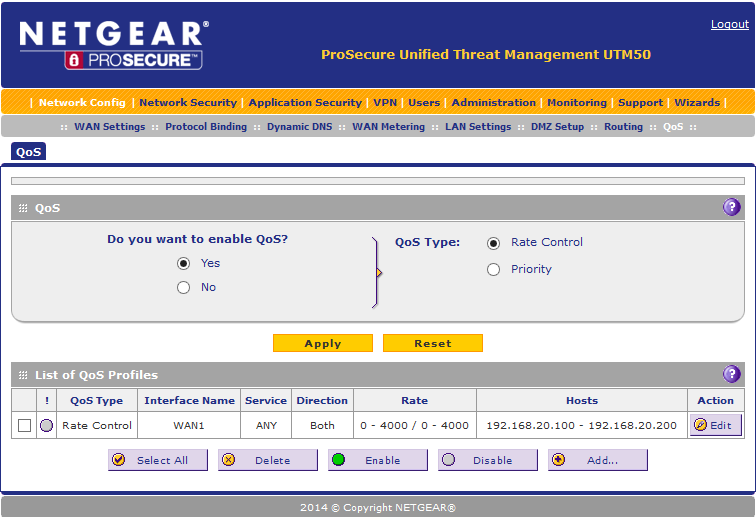Click the List of QoS Profiles header grip icon
Image resolution: width=756 pixels, height=517 pixels.
(23, 375)
